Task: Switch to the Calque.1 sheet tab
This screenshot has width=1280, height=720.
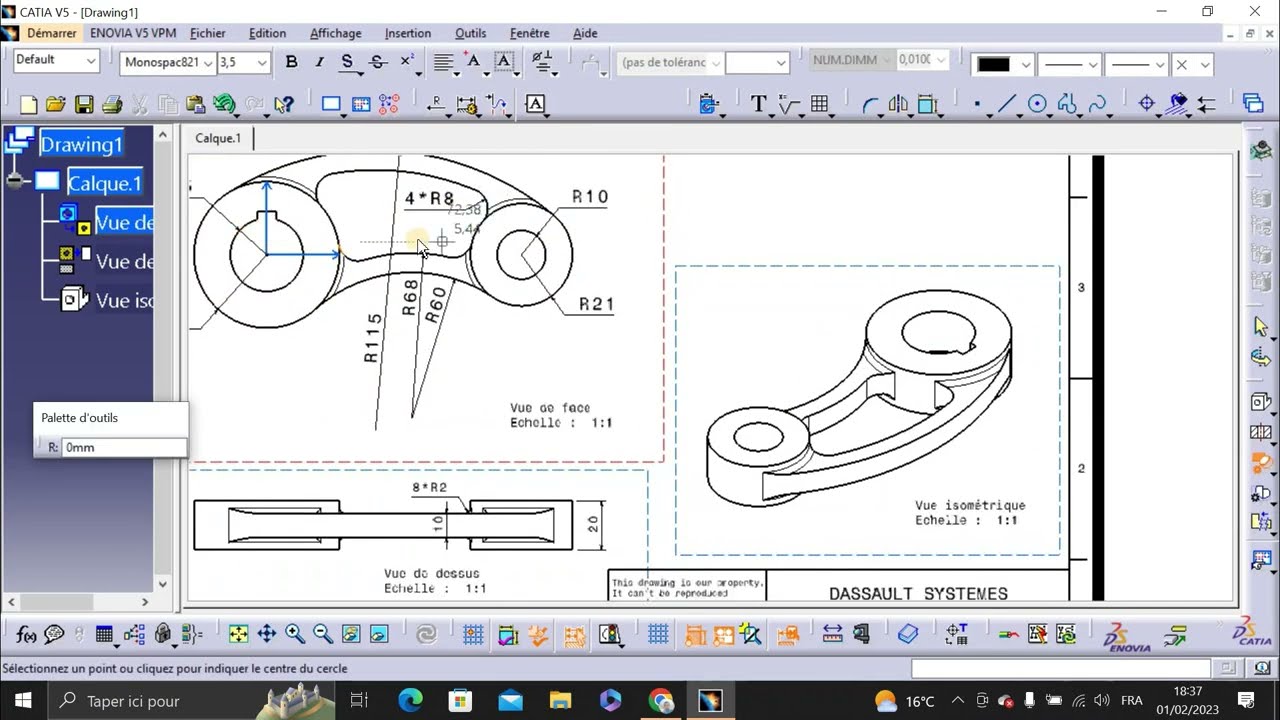Action: [x=218, y=138]
